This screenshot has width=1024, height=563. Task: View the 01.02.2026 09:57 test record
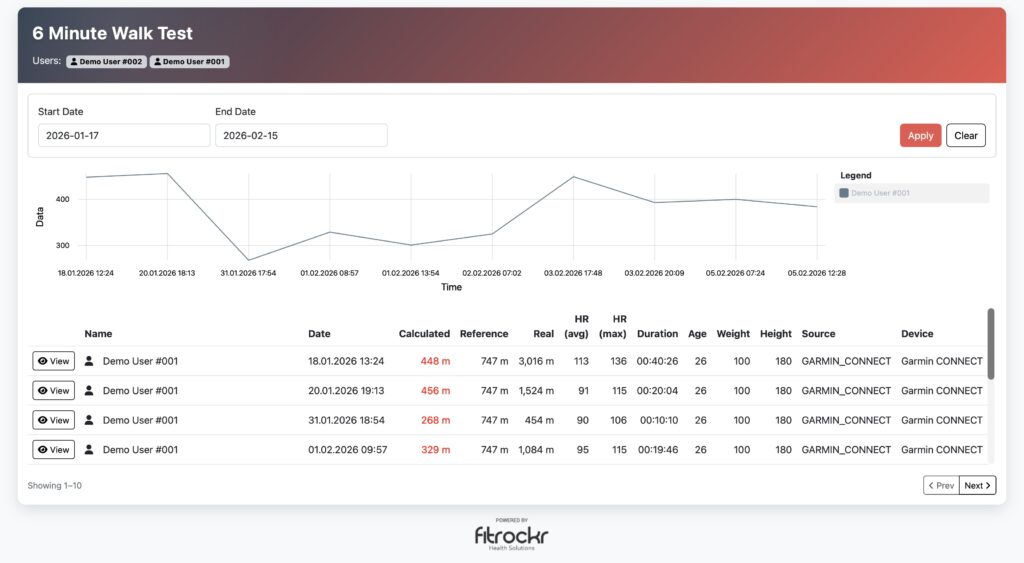click(x=53, y=450)
